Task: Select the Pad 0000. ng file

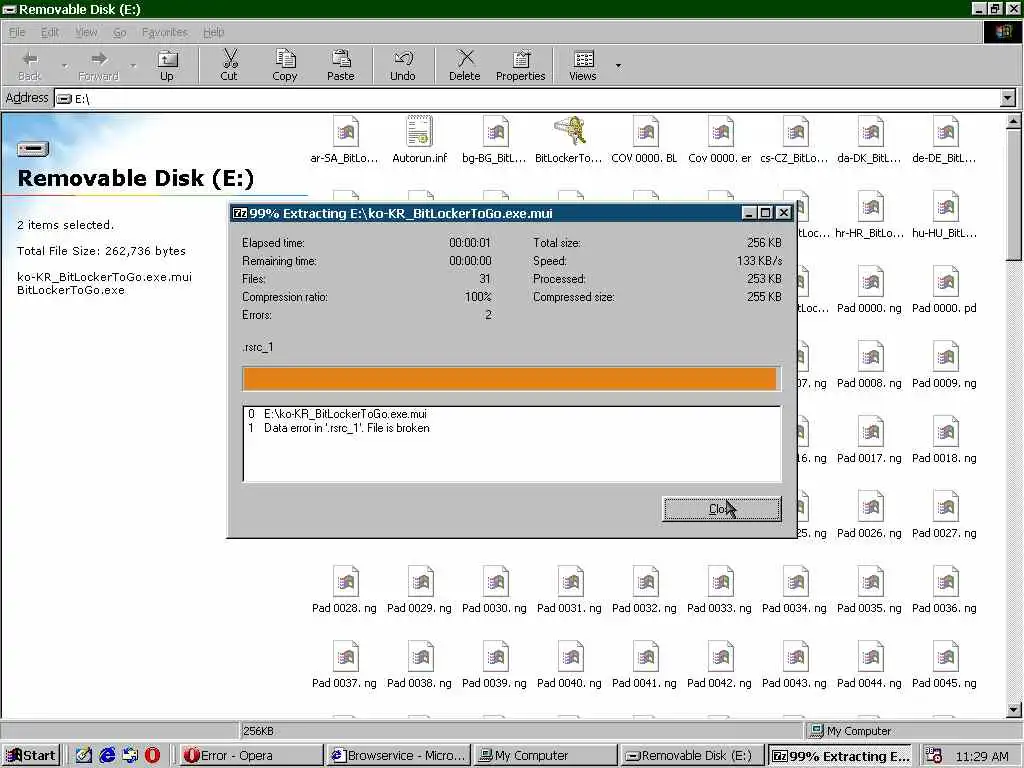Action: [x=869, y=289]
